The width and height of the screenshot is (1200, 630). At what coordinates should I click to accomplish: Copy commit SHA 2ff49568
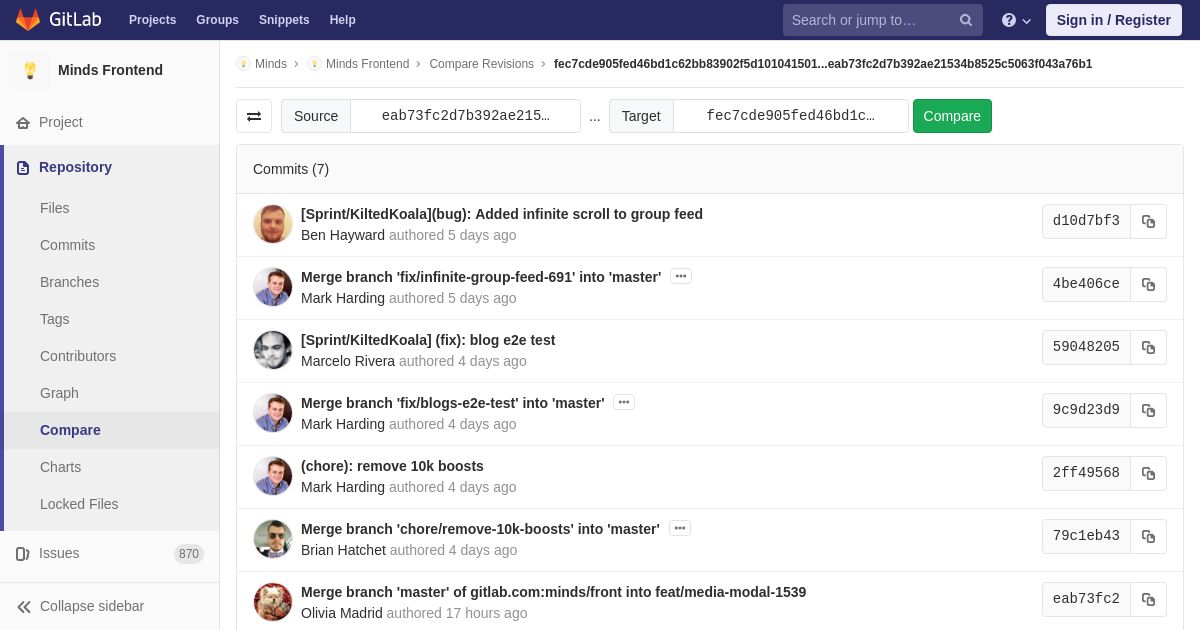coord(1148,474)
